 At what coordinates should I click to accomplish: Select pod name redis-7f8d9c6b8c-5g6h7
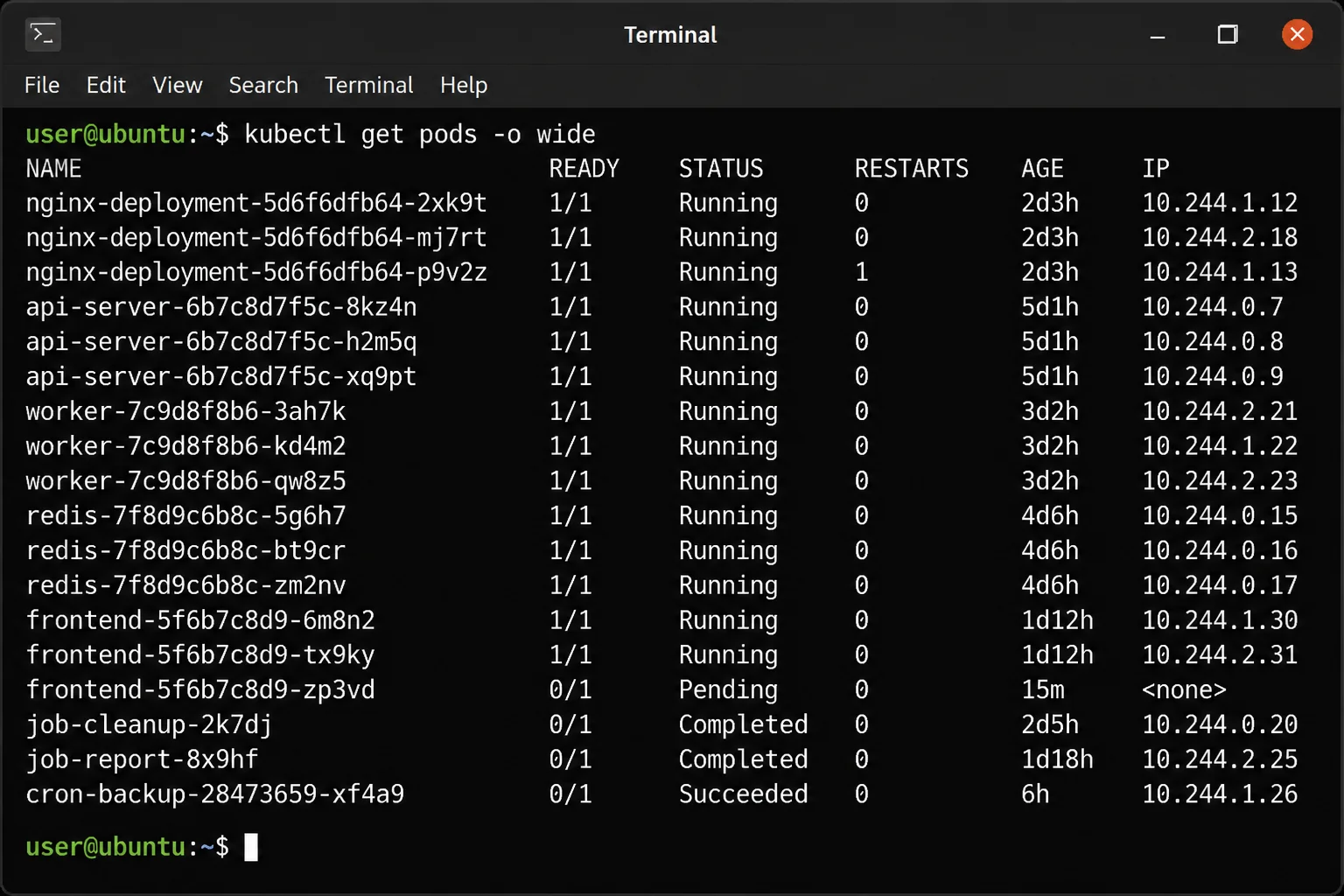[185, 516]
